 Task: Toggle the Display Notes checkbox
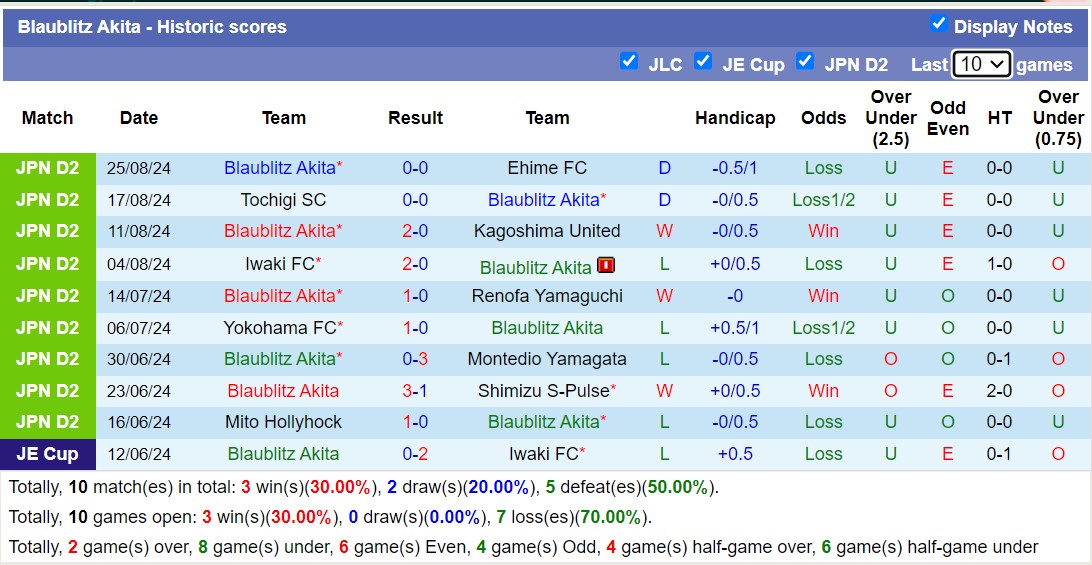coord(938,23)
